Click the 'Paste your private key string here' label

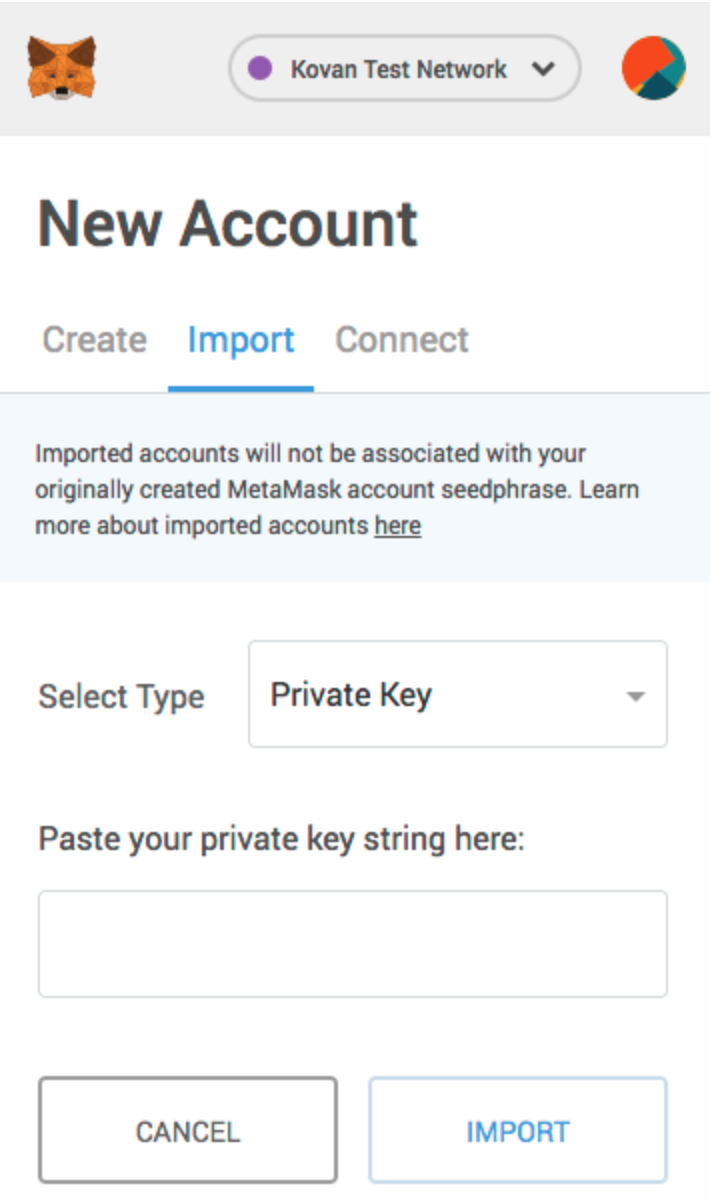(281, 838)
